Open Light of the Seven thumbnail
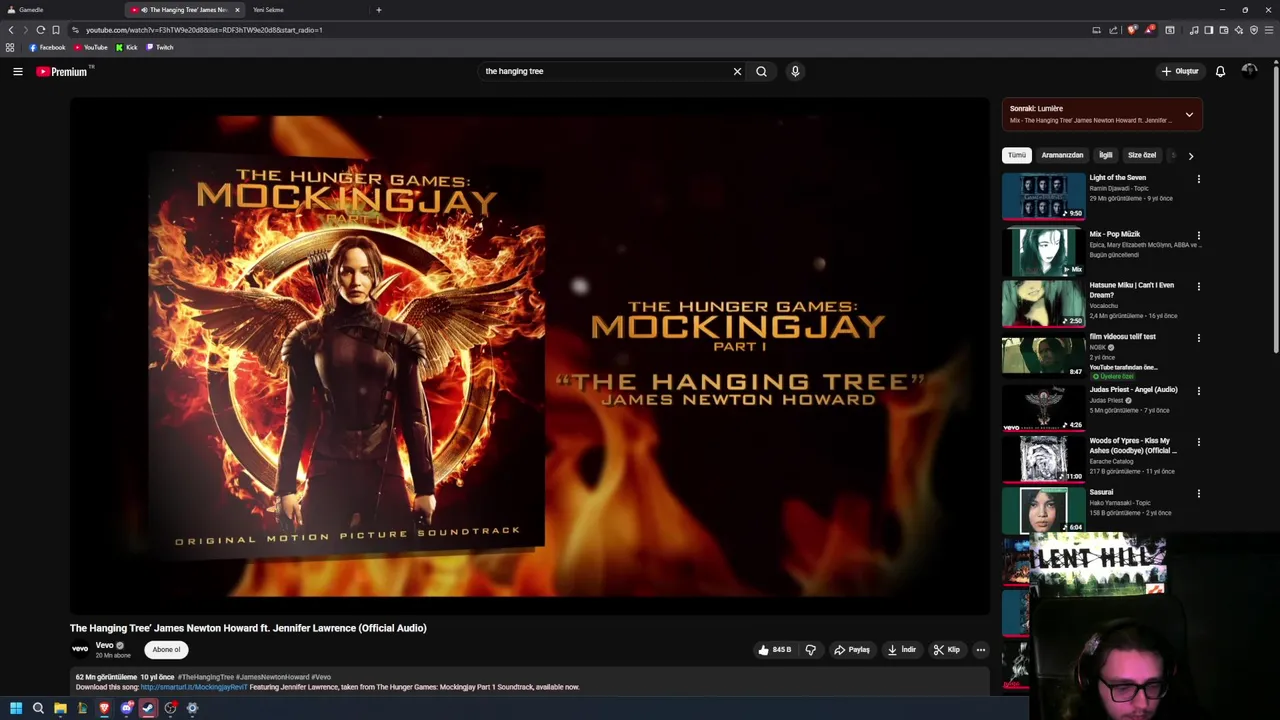Image resolution: width=1280 pixels, height=720 pixels. click(1043, 196)
